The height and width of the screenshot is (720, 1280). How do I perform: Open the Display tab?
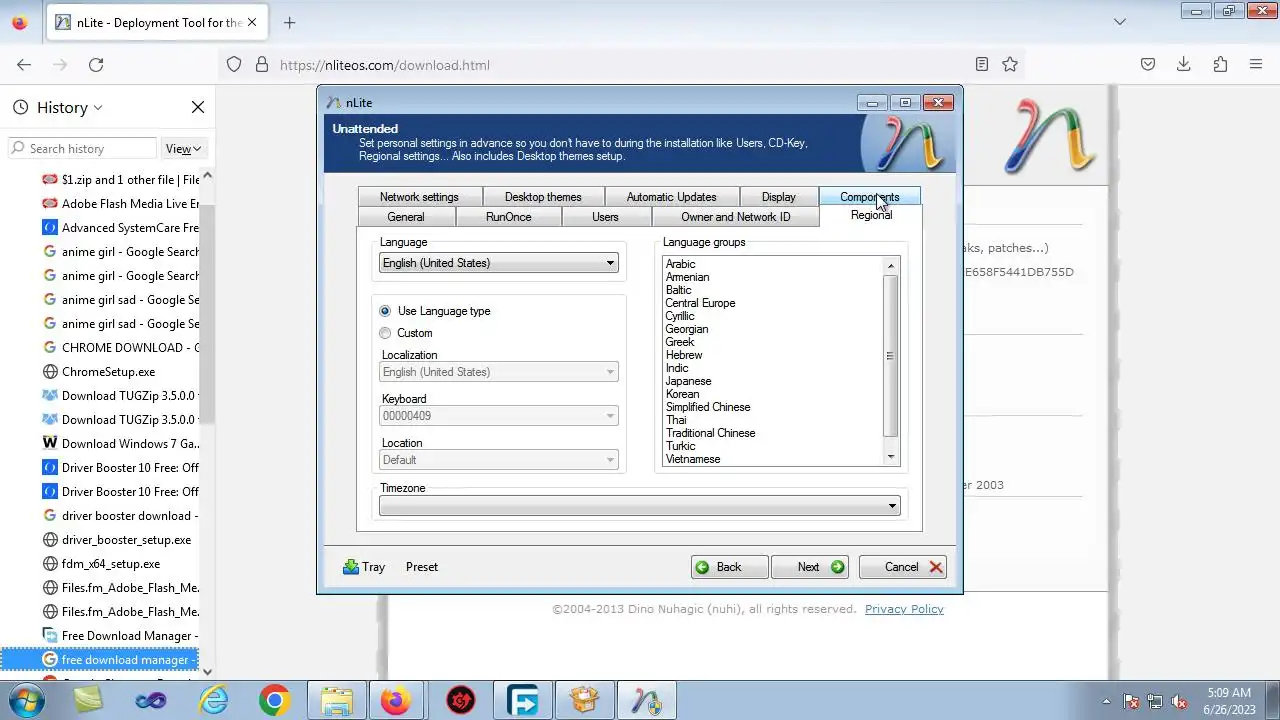click(x=779, y=197)
